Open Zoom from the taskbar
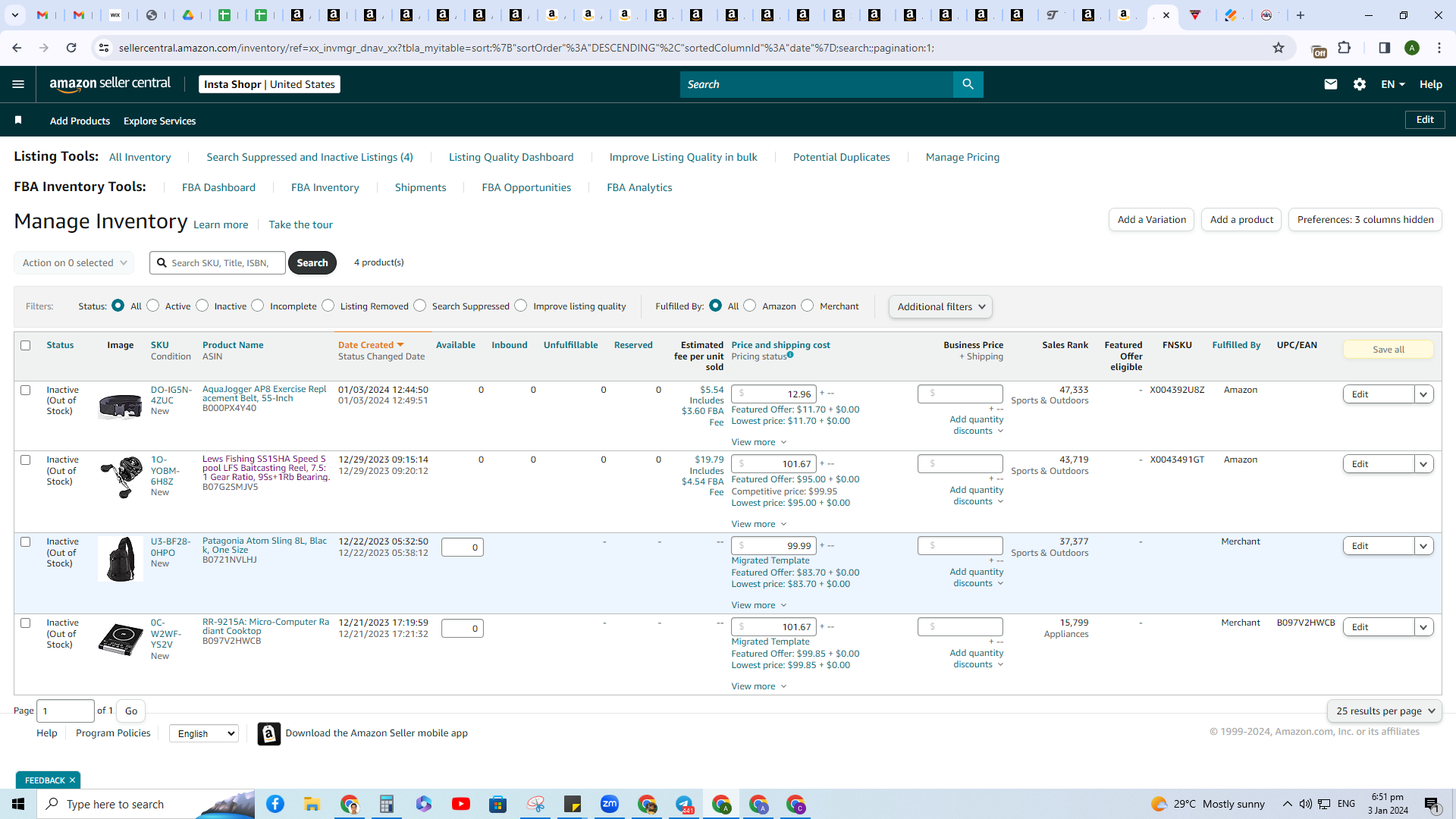Viewport: 1456px width, 819px height. (x=609, y=804)
